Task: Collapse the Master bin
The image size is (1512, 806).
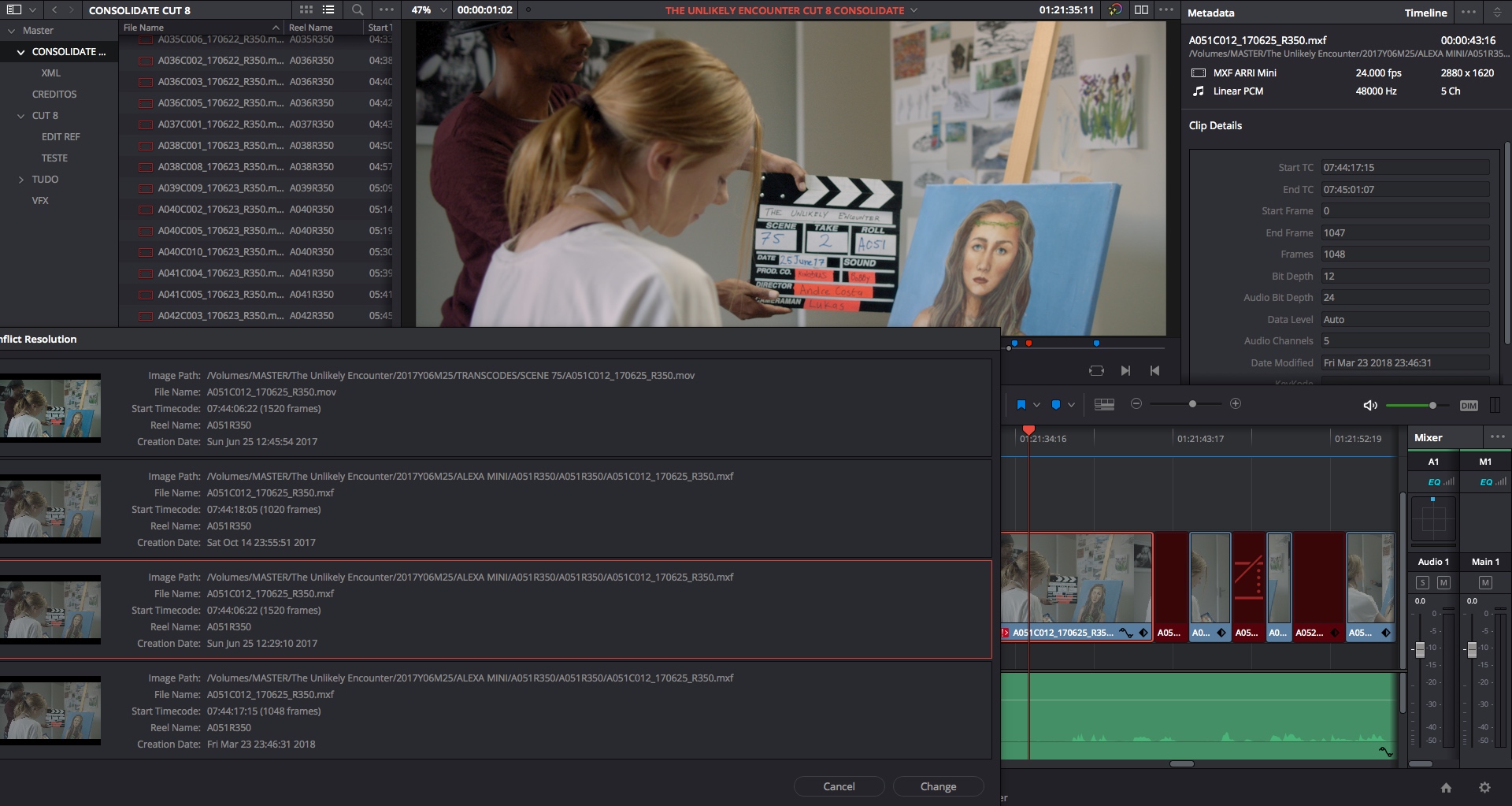Action: 11,31
